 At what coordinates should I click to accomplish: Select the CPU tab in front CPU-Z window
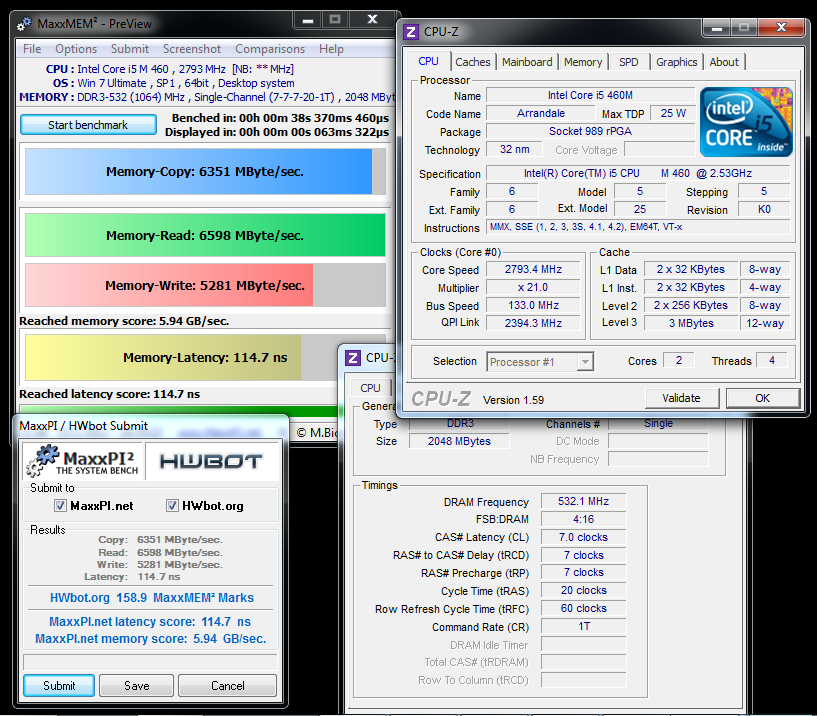pyautogui.click(x=428, y=61)
